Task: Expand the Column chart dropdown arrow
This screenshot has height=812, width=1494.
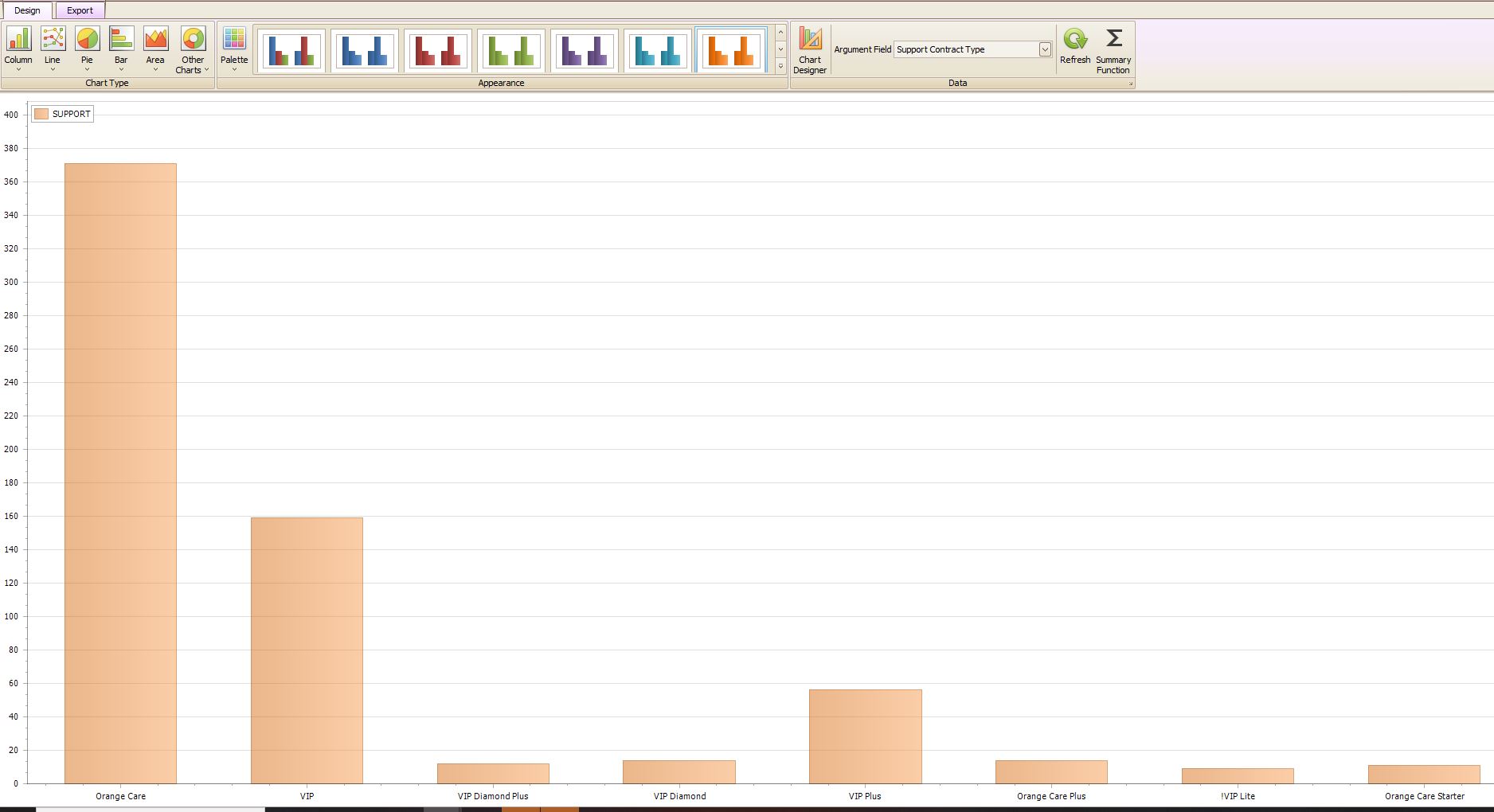Action: click(x=18, y=70)
